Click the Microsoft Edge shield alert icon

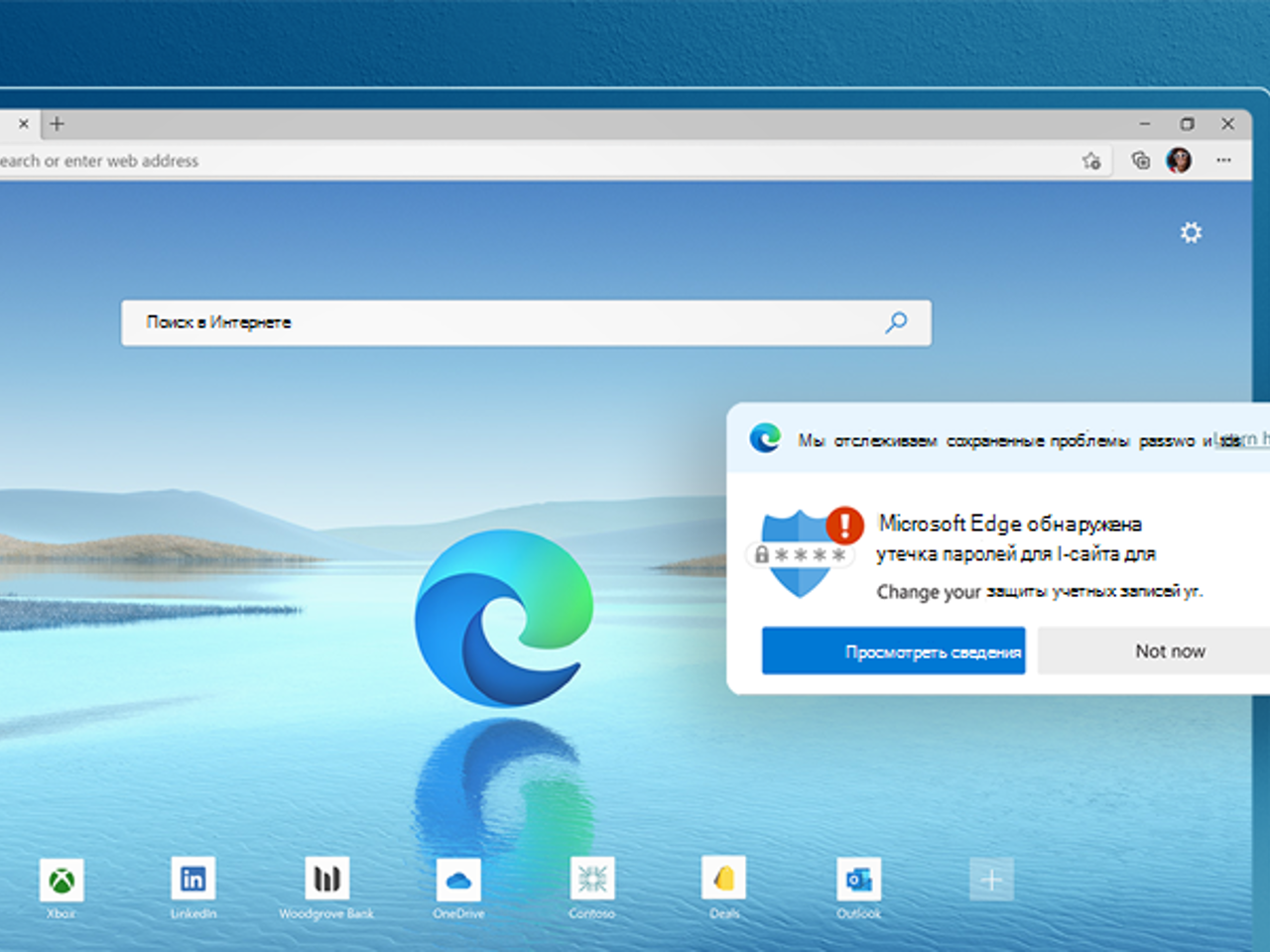(800, 545)
